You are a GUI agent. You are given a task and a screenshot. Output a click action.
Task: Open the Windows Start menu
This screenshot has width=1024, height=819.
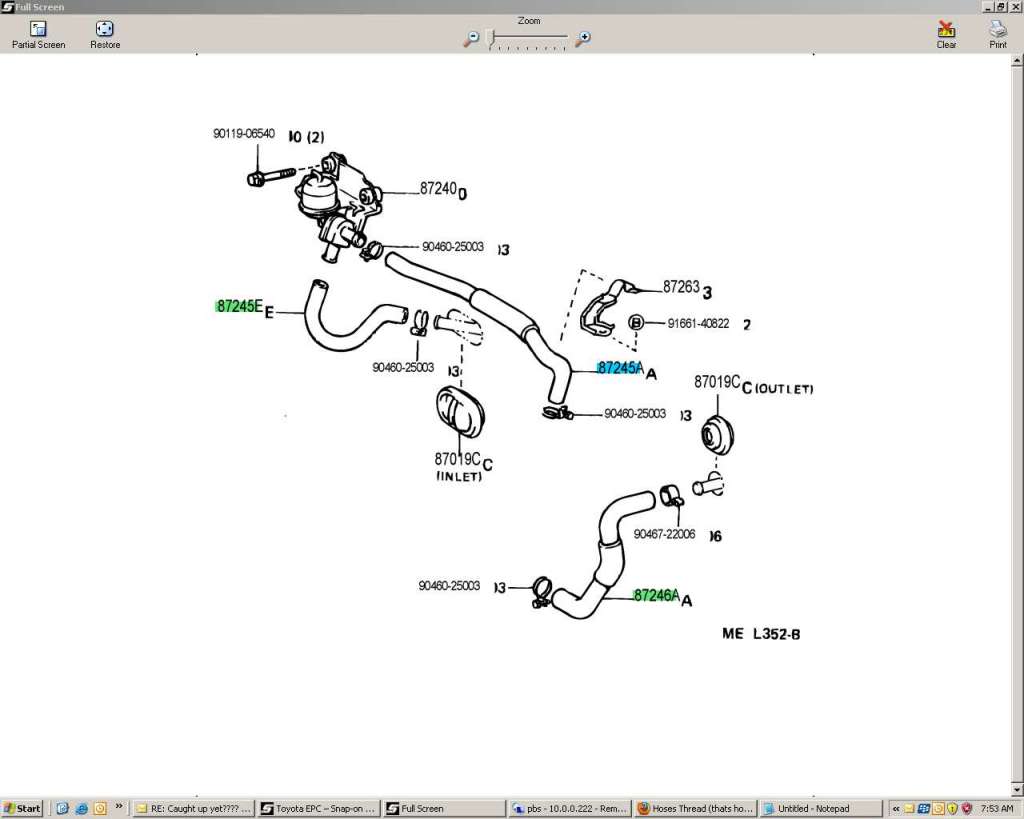(23, 808)
